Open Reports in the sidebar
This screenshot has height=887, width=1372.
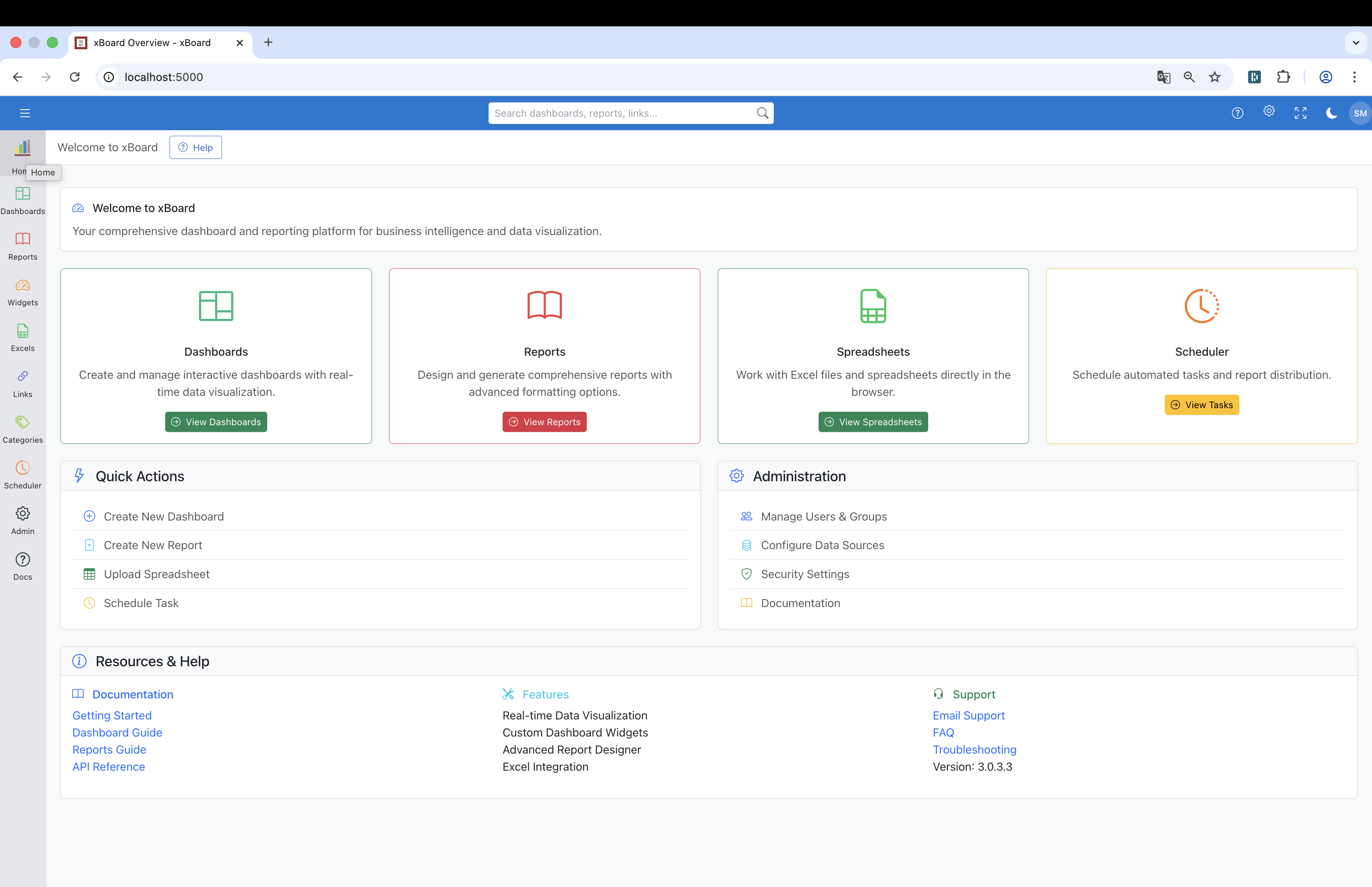click(23, 246)
